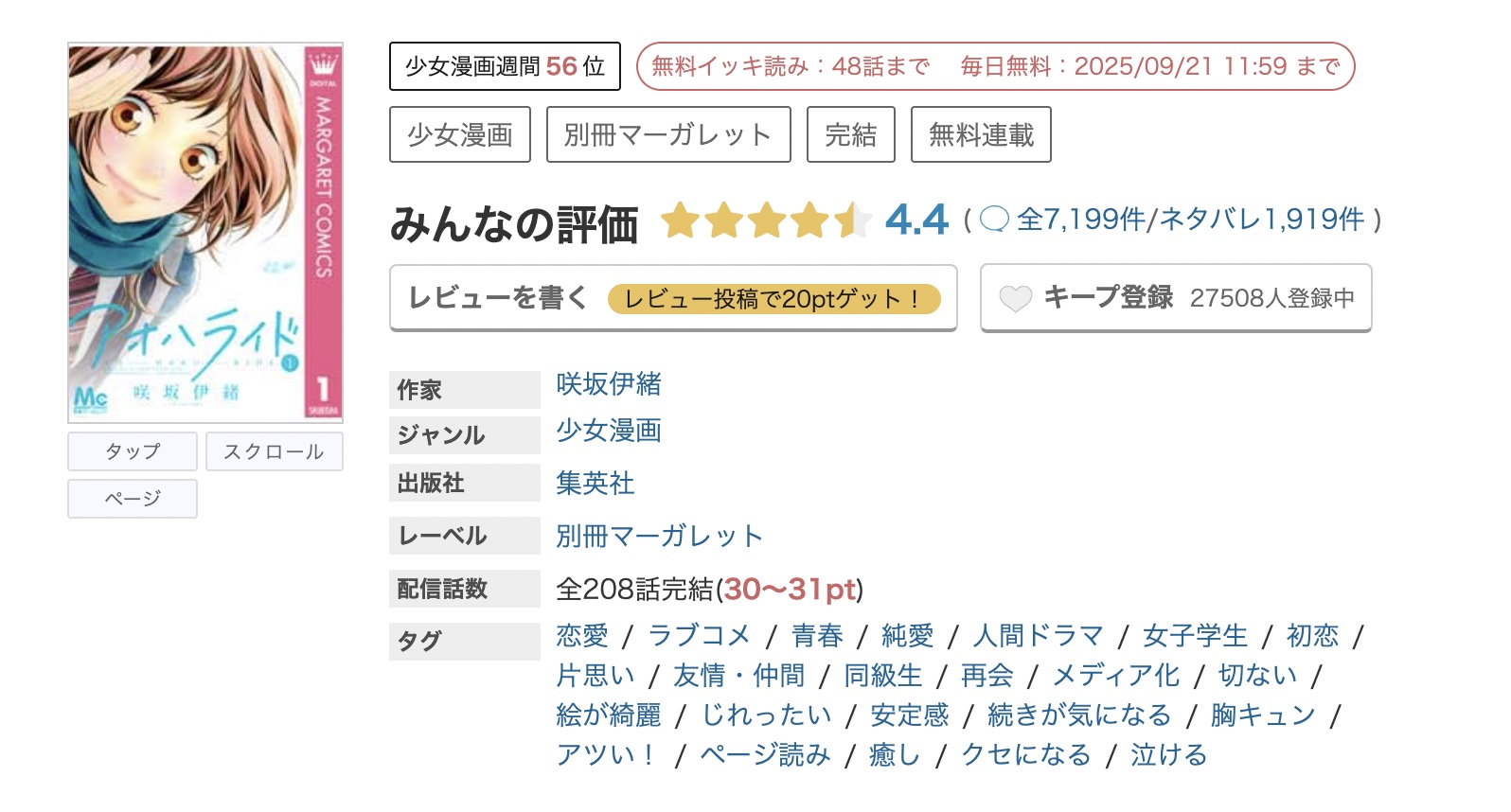
Task: Open the 無料連載 category label
Action: pos(980,134)
